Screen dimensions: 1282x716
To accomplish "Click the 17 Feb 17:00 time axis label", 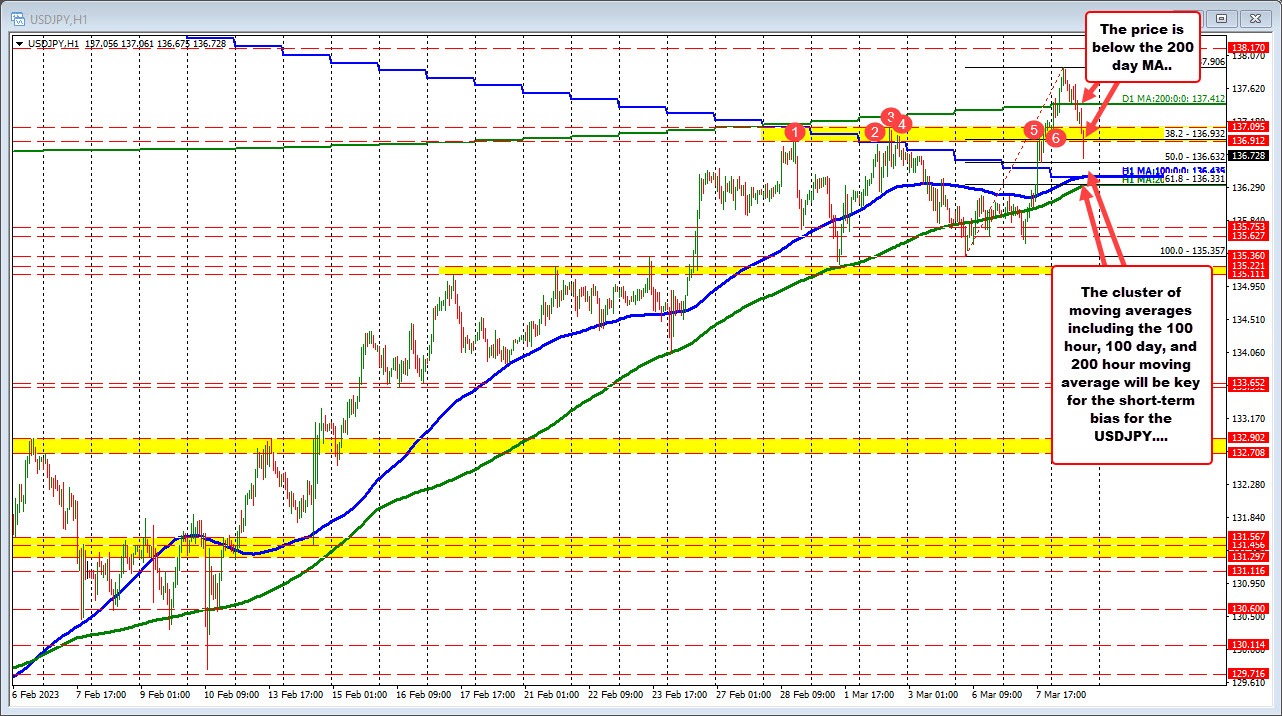I will point(487,693).
